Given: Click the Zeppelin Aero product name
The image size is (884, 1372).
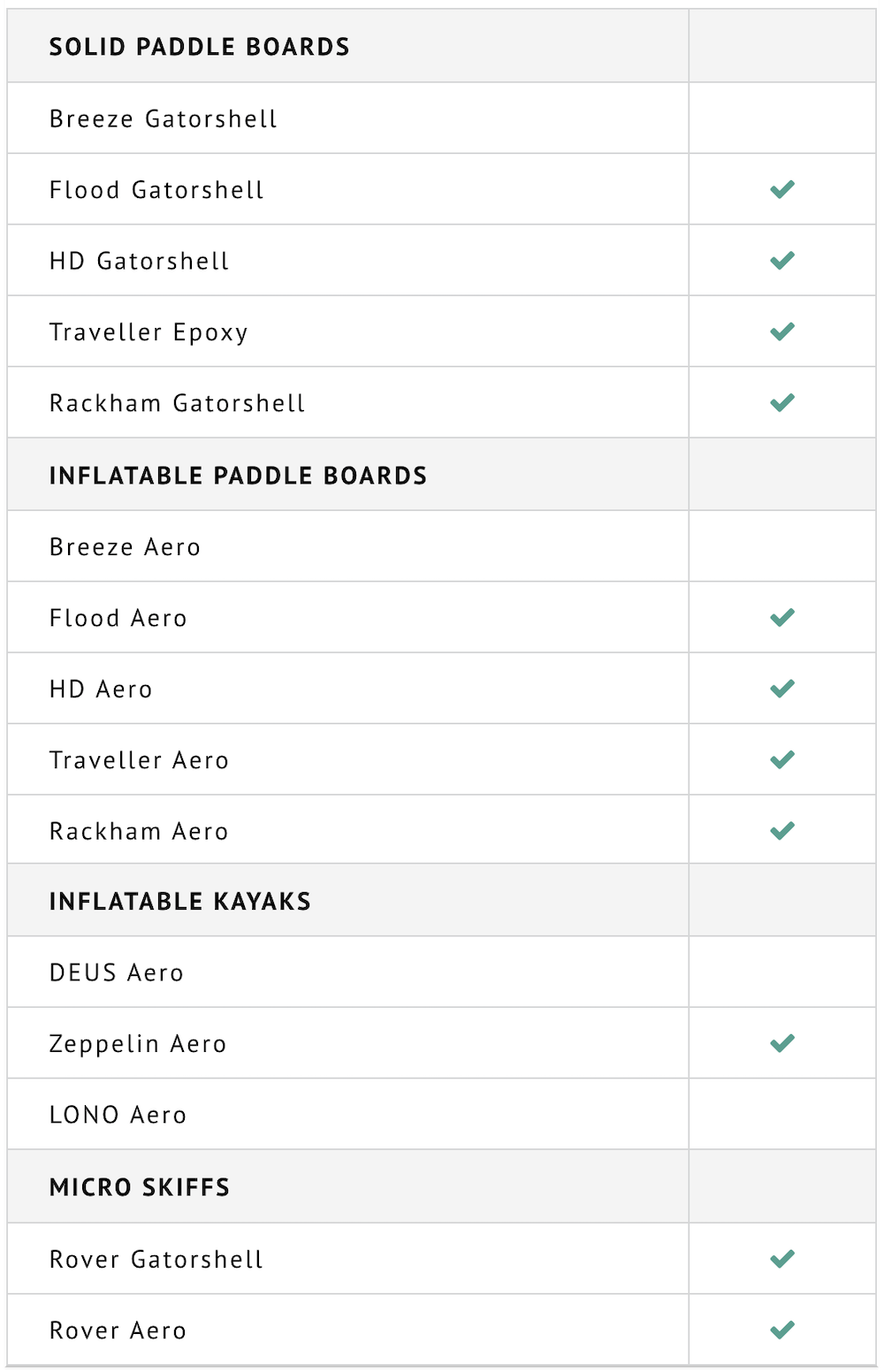Looking at the screenshot, I should (138, 1044).
